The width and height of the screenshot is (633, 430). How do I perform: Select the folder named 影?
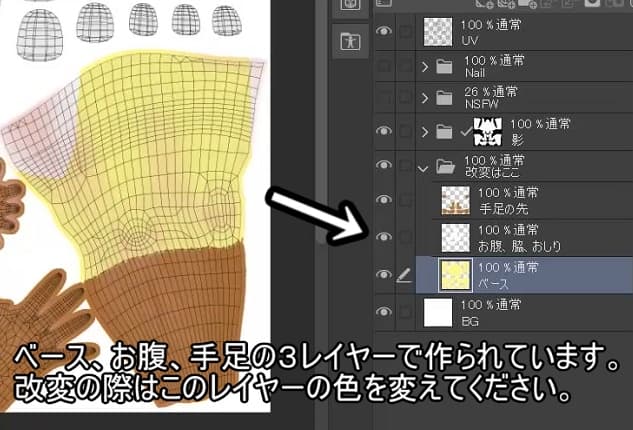pyautogui.click(x=518, y=140)
